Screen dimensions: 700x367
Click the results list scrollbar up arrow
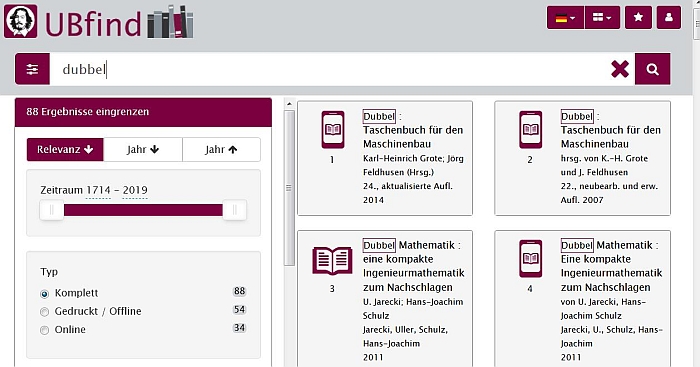coord(289,104)
